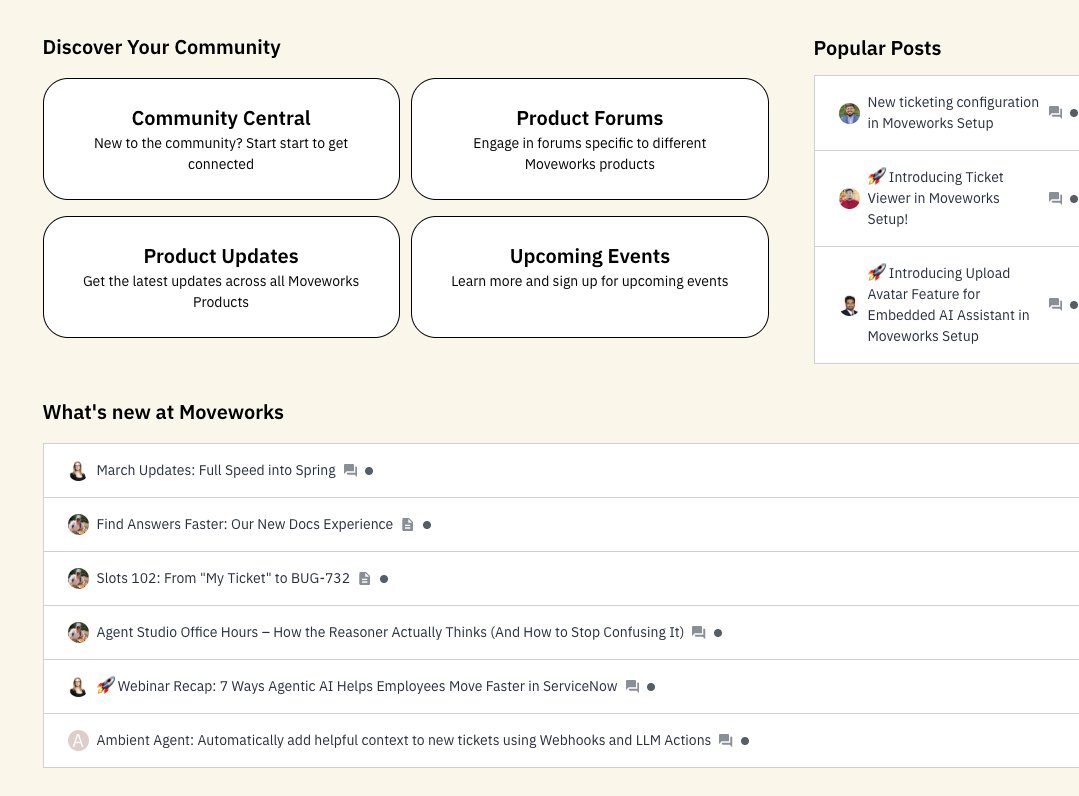Open the Product Updates card
The image size is (1079, 796).
pyautogui.click(x=221, y=277)
